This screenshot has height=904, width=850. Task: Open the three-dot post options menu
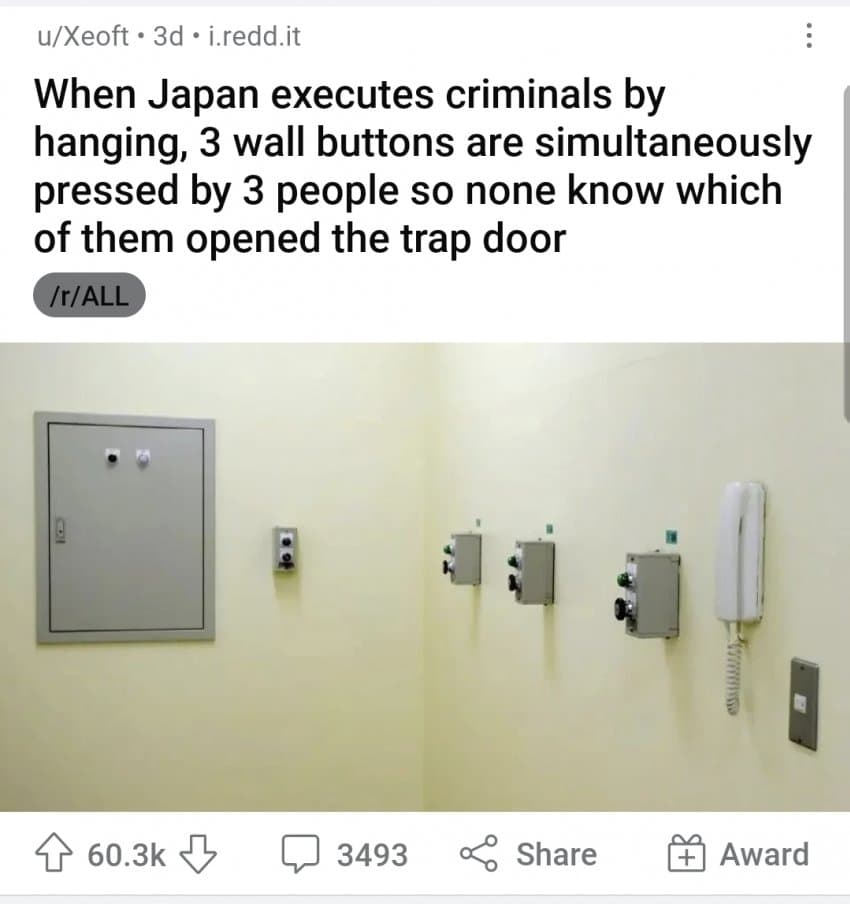click(x=809, y=36)
